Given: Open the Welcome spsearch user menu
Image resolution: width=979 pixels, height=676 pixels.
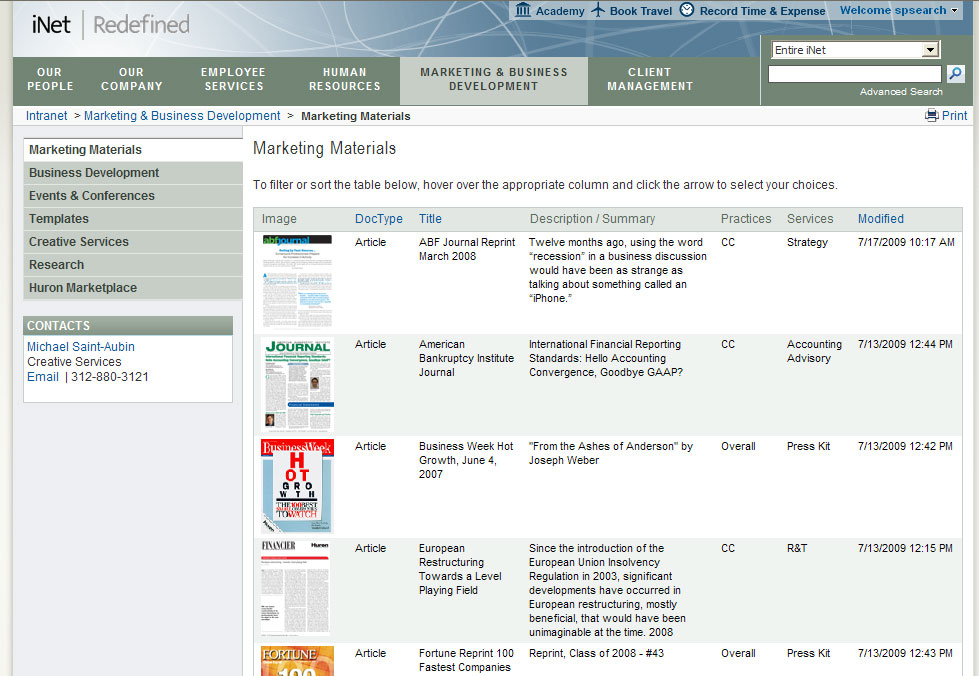Looking at the screenshot, I should tap(899, 10).
